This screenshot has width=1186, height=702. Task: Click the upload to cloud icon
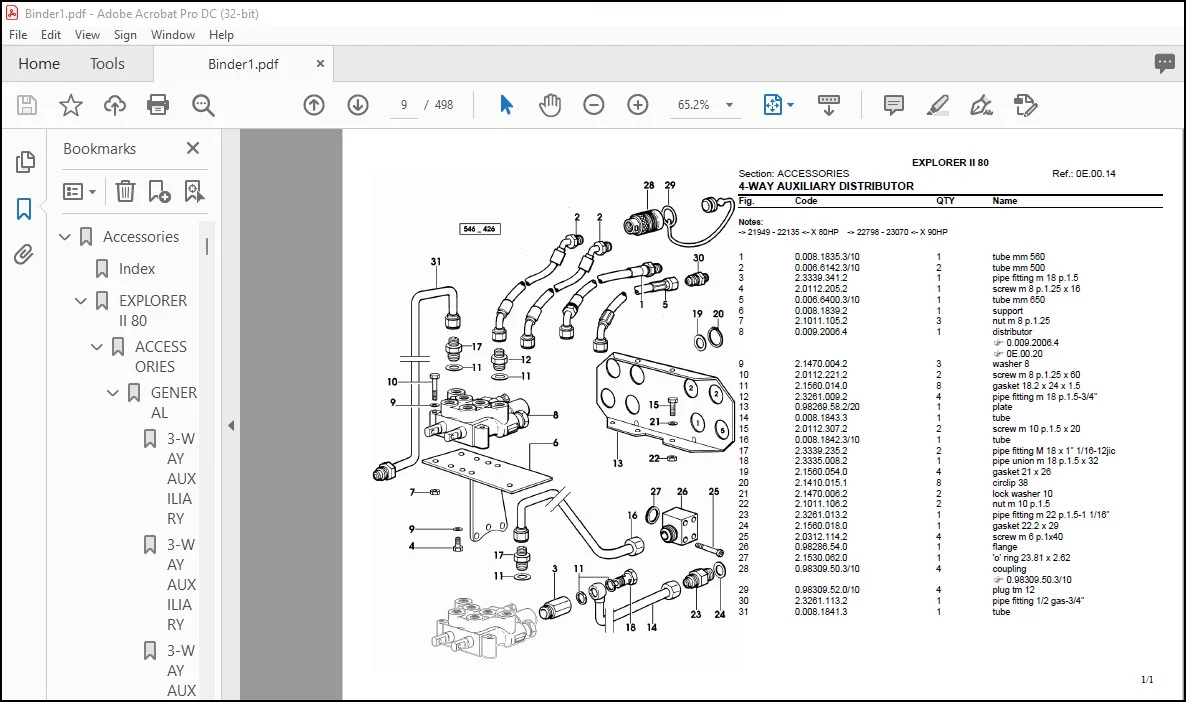pos(115,105)
